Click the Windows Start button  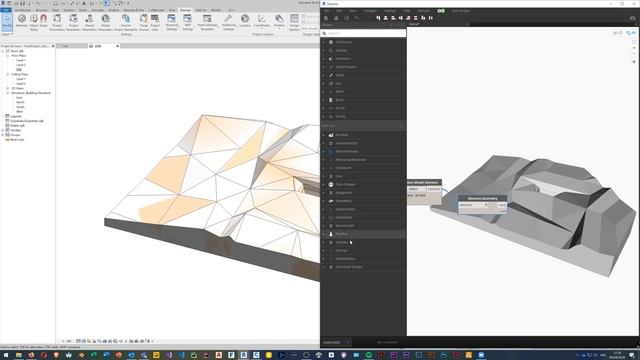6,355
